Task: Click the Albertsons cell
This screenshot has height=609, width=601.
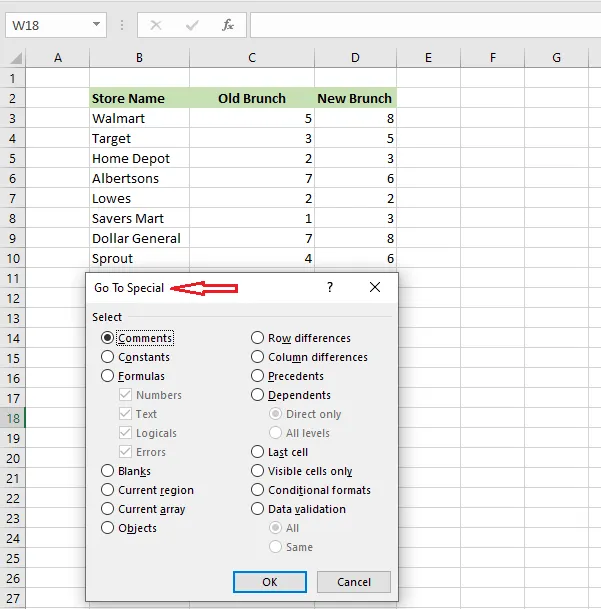Action: coord(139,178)
